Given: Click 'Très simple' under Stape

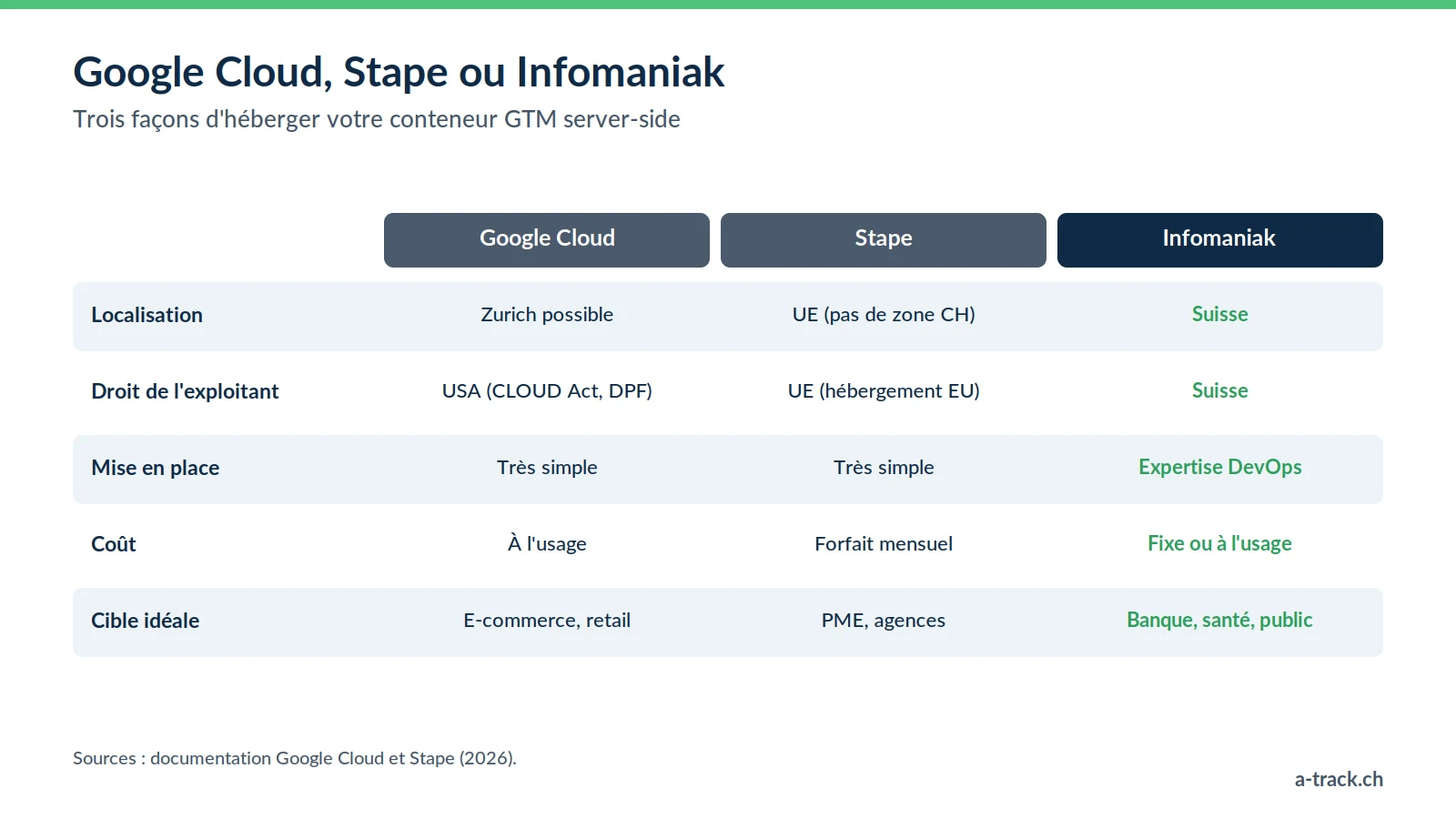Looking at the screenshot, I should tap(884, 468).
